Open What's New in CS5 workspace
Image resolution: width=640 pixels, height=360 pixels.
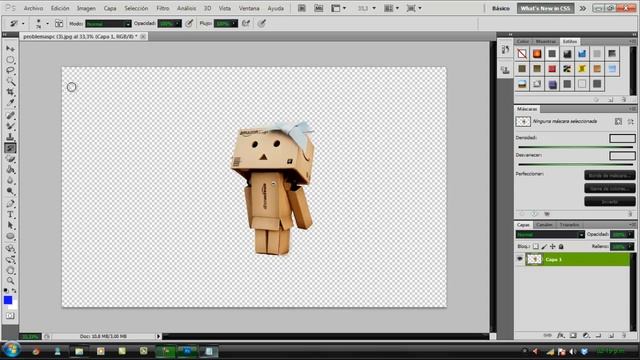pos(545,8)
